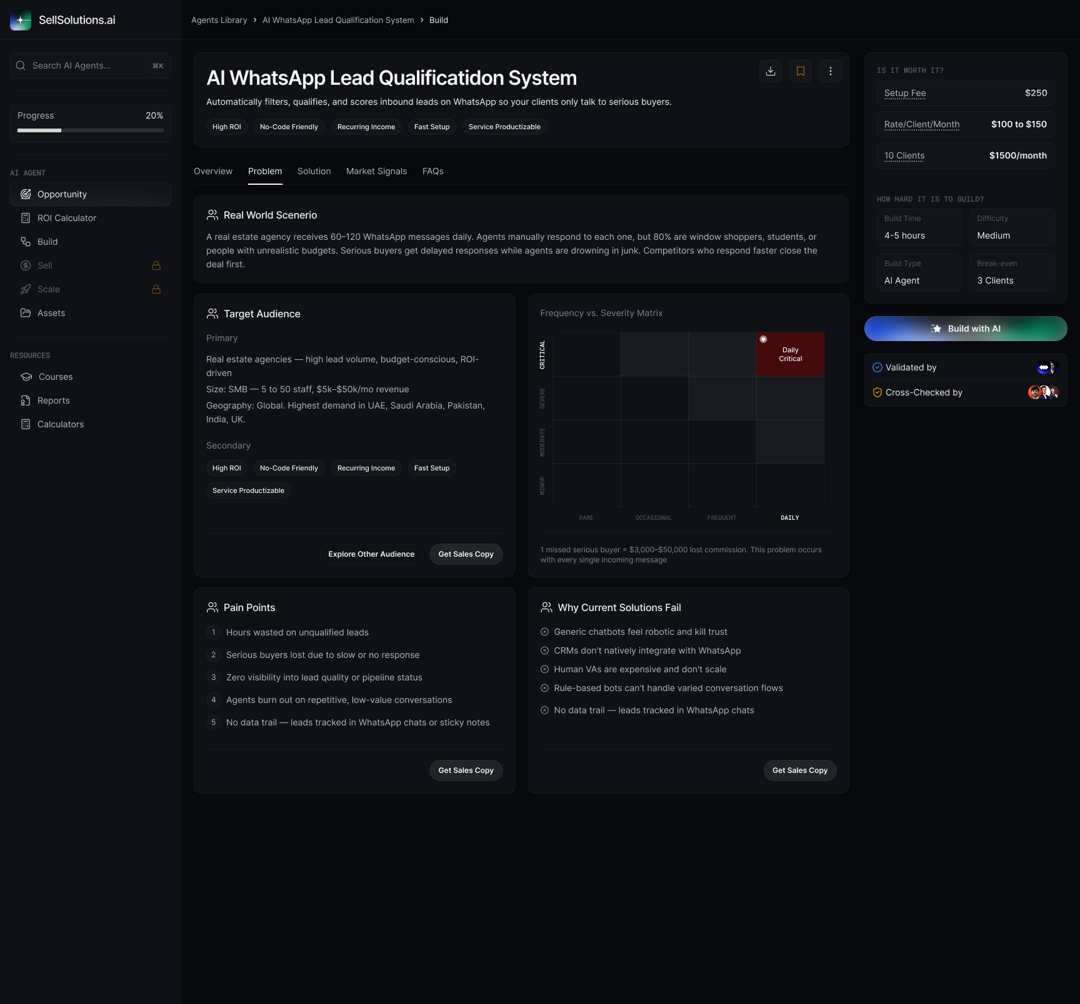Switch to the FAQs tab
This screenshot has width=1080, height=1004.
433,171
